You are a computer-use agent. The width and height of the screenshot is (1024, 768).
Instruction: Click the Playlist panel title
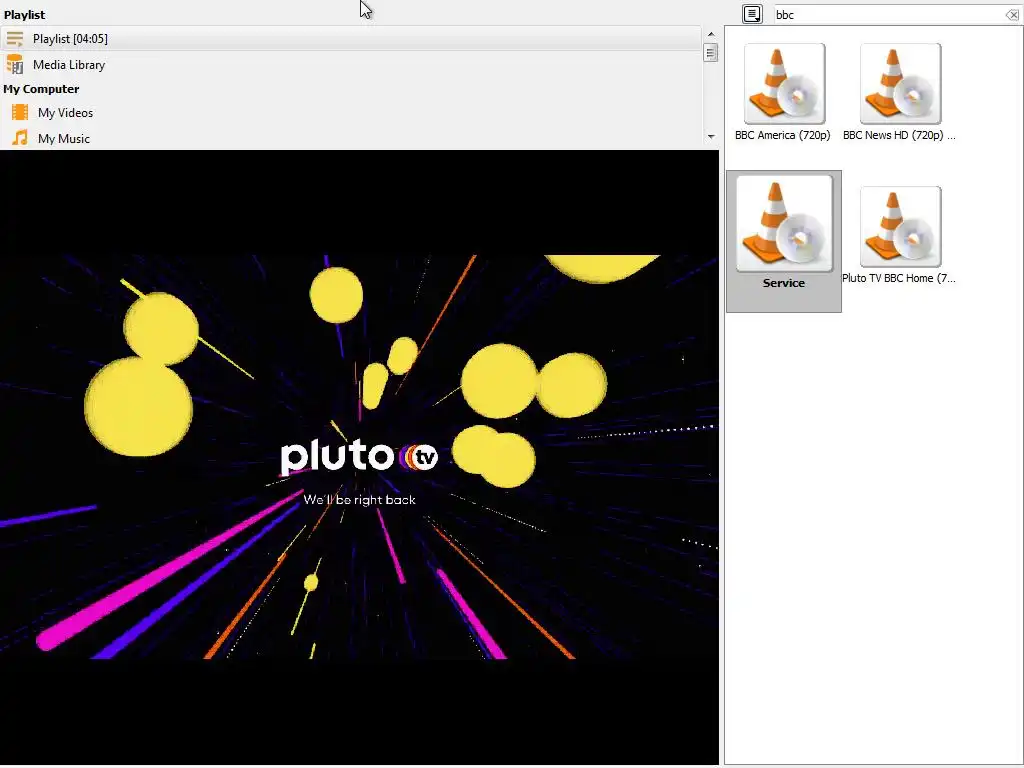click(25, 14)
